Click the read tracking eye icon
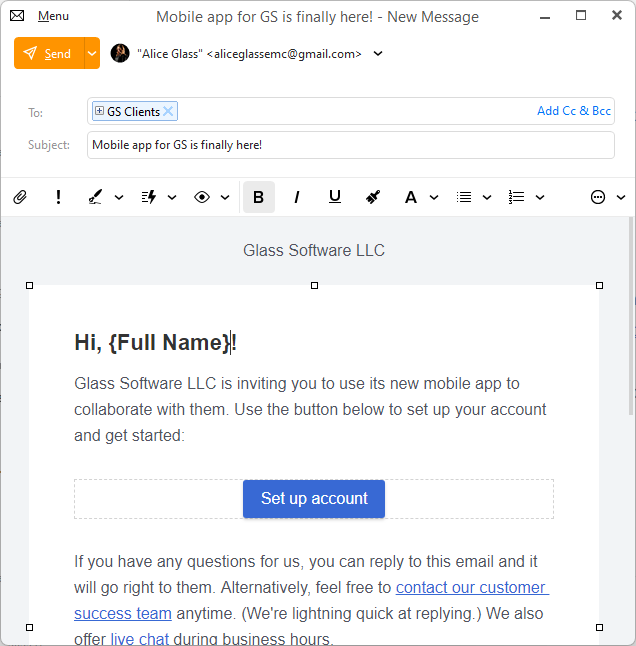This screenshot has width=636, height=646. click(x=202, y=197)
